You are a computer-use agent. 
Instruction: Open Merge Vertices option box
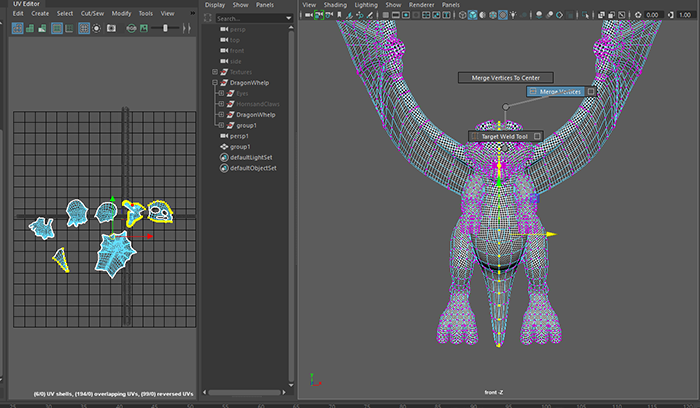click(x=591, y=91)
